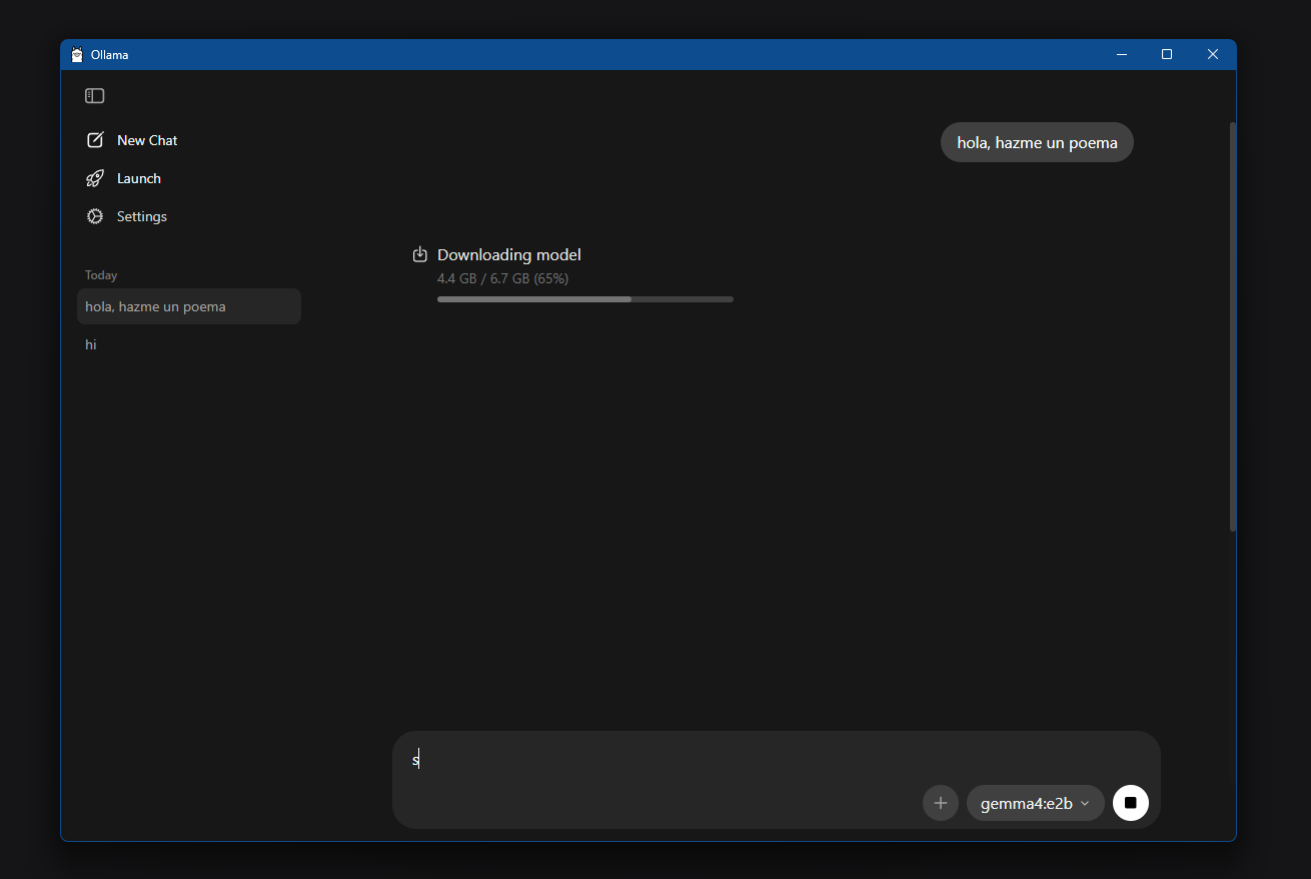Collapse the sidebar panel icon
The height and width of the screenshot is (879, 1311).
click(x=94, y=95)
